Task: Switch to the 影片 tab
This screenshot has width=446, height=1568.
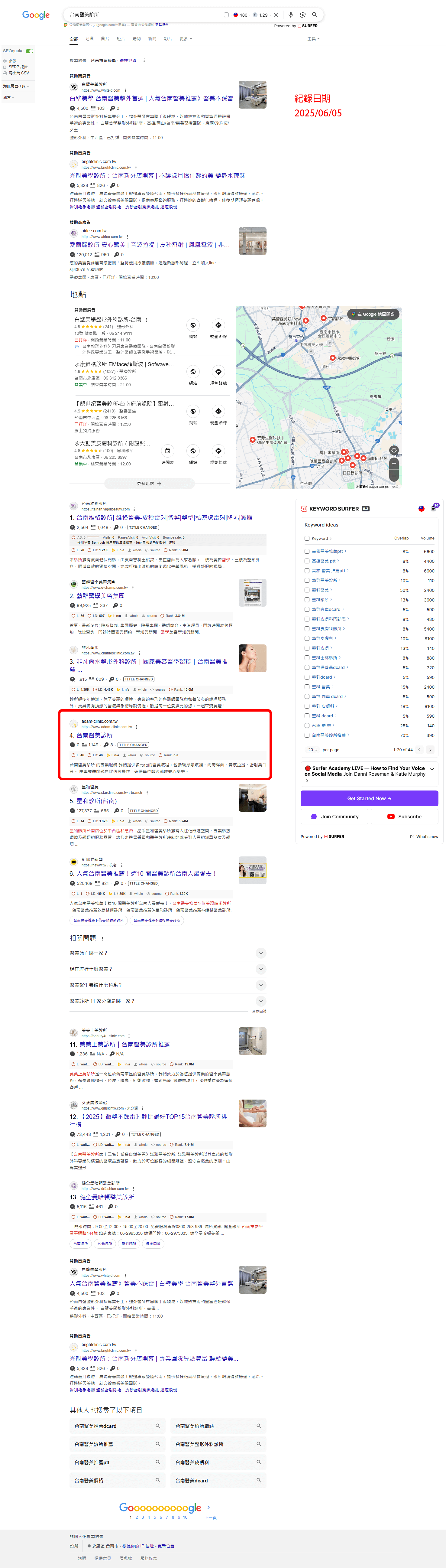Action: [168, 39]
